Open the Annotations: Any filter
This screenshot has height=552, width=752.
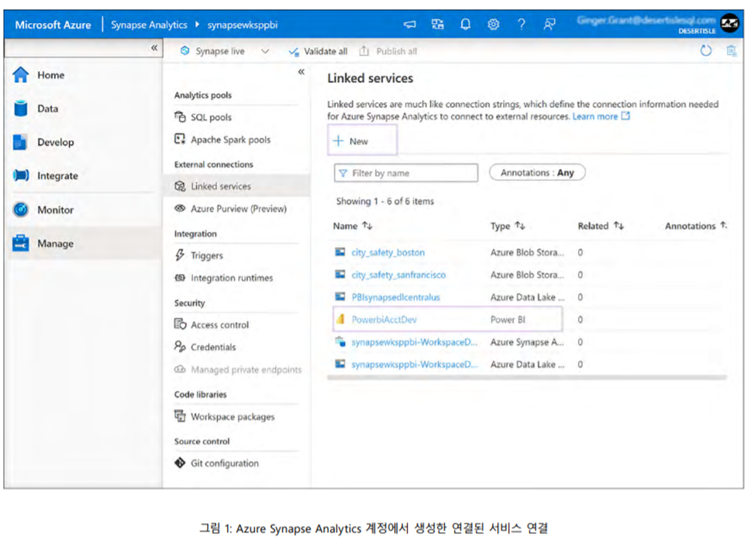[x=537, y=173]
